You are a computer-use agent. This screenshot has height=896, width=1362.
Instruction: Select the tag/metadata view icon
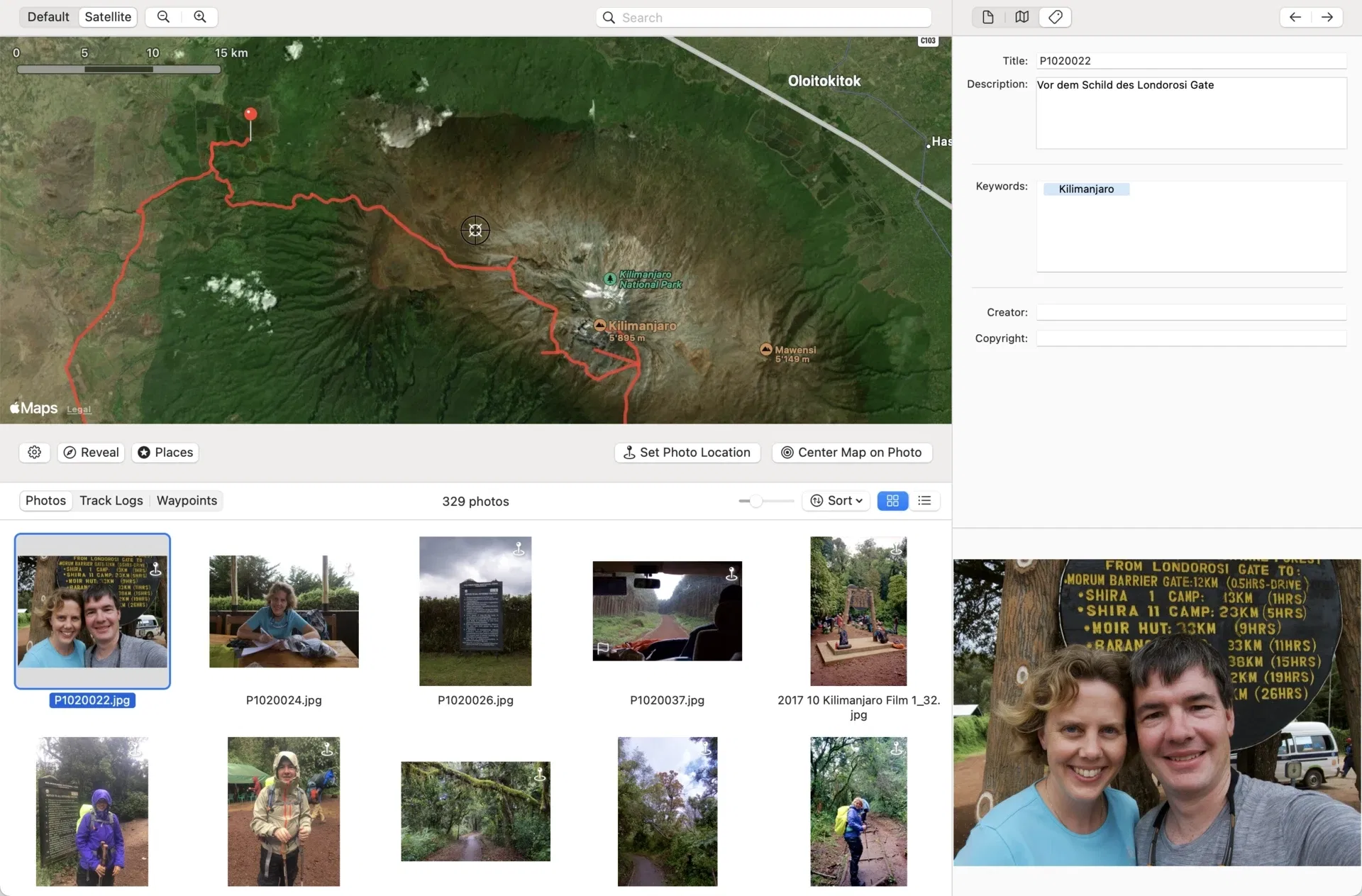tap(1055, 17)
